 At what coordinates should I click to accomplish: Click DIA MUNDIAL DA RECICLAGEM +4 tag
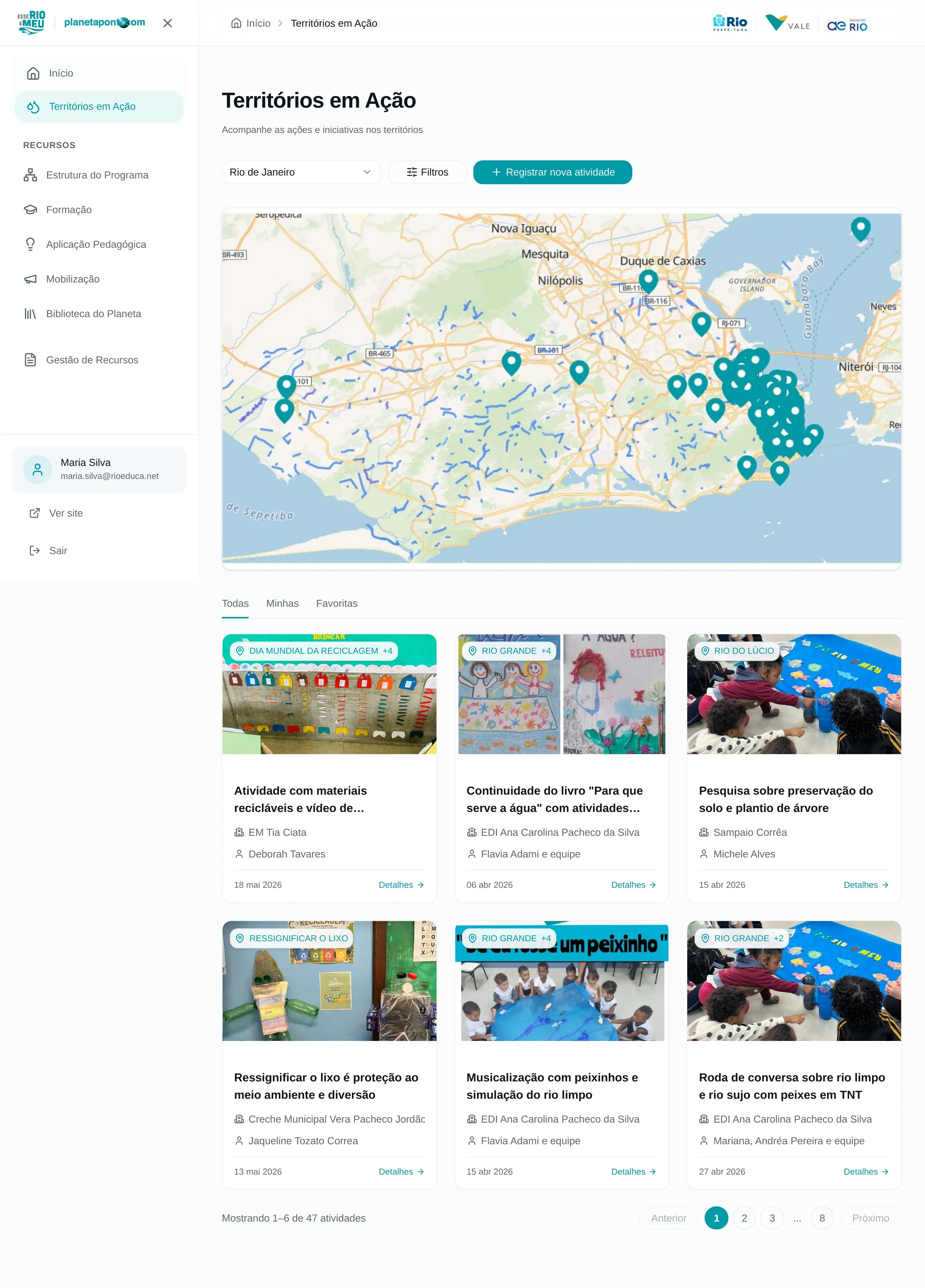click(x=314, y=651)
